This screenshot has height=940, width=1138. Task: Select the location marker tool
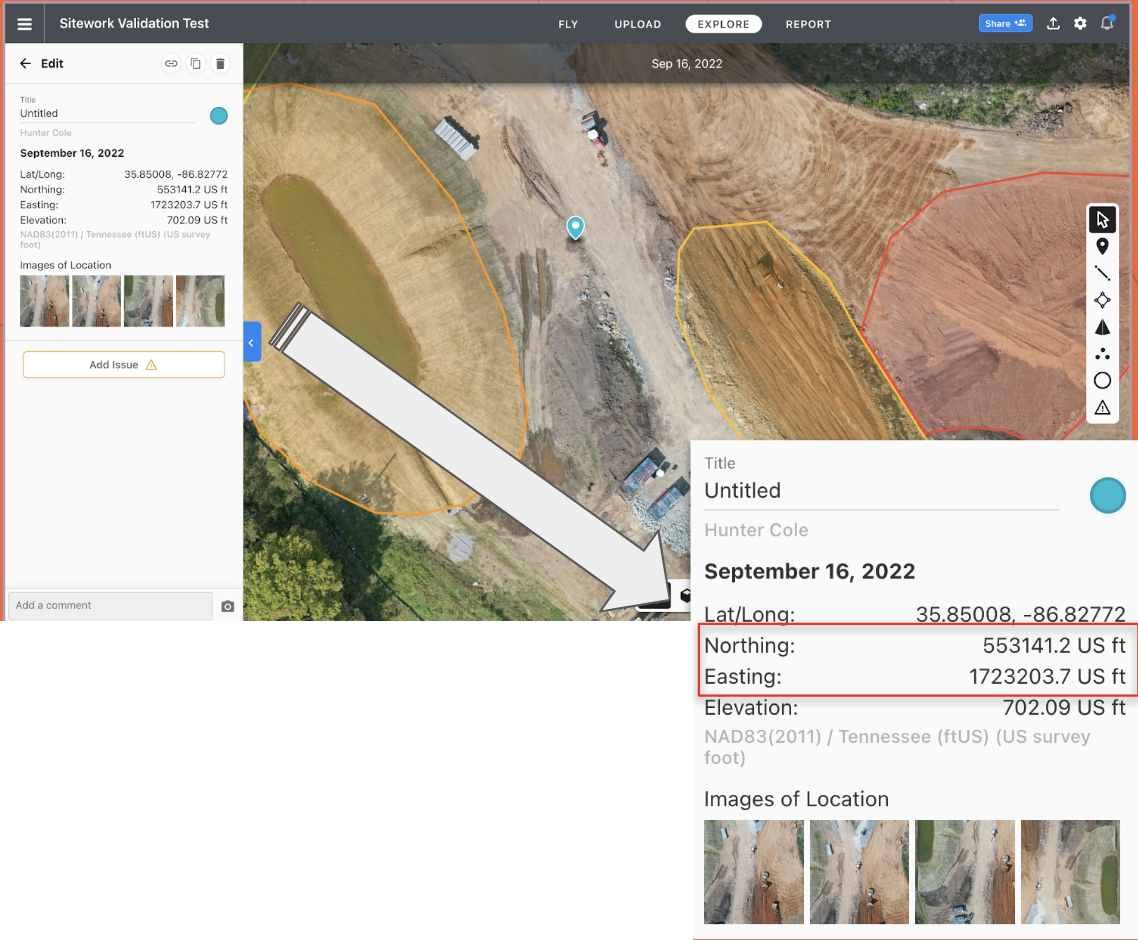[1102, 246]
